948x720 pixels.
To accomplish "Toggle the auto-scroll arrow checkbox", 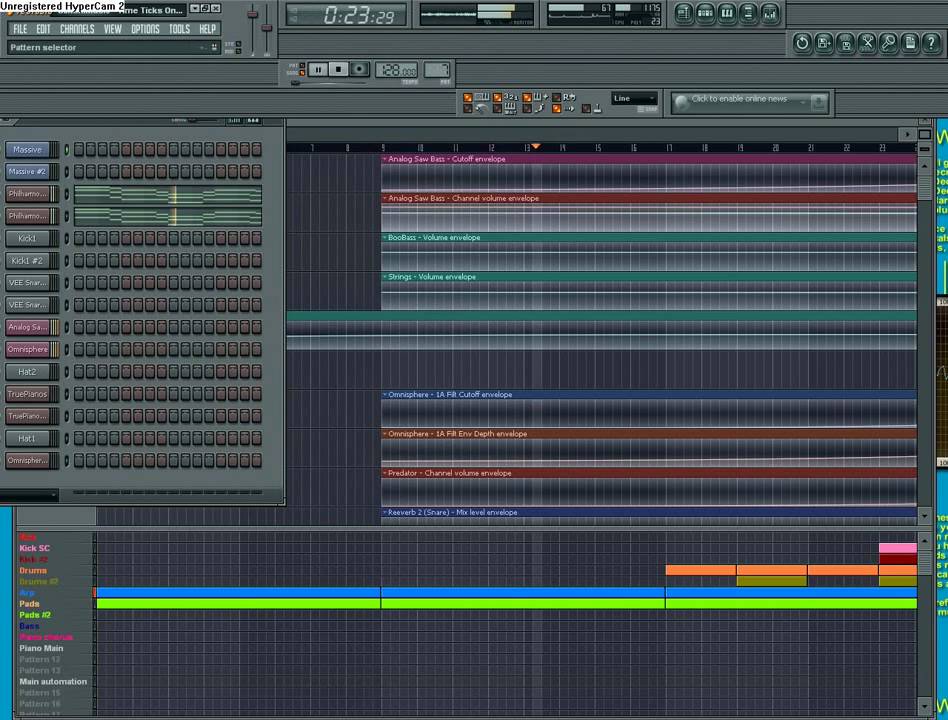I will click(556, 109).
